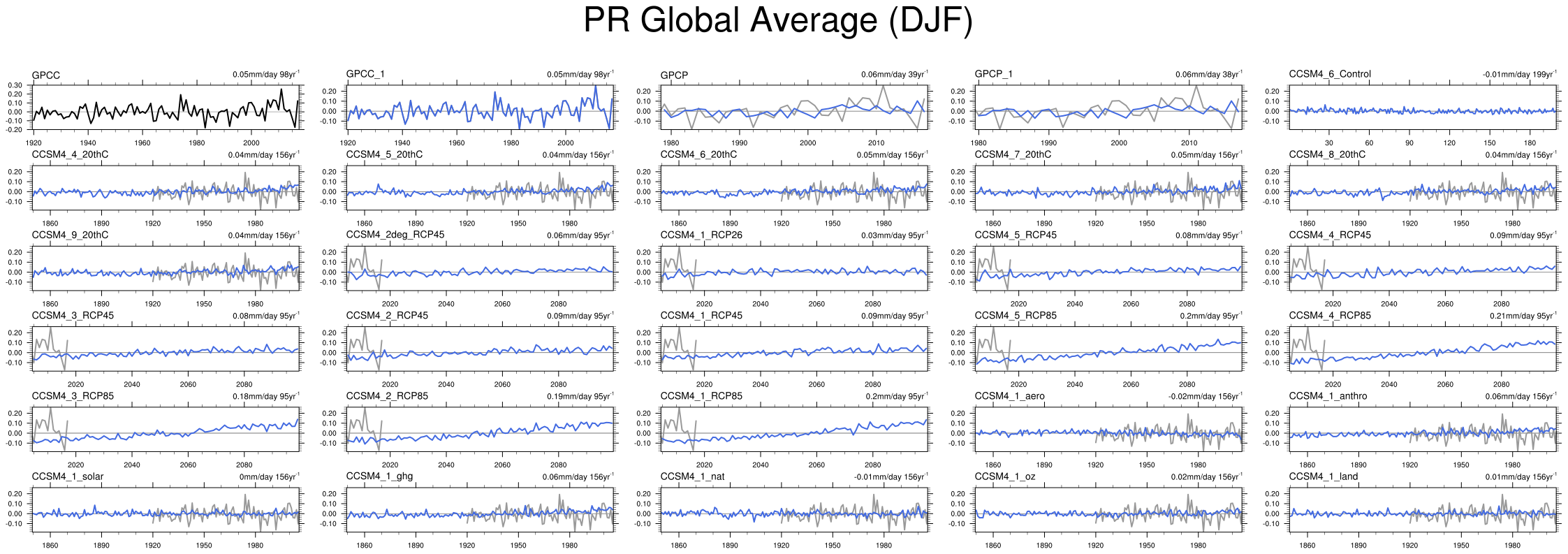The height and width of the screenshot is (554, 1568).
Task: Click the main title PR Global Average (DJF)
Action: [x=777, y=20]
